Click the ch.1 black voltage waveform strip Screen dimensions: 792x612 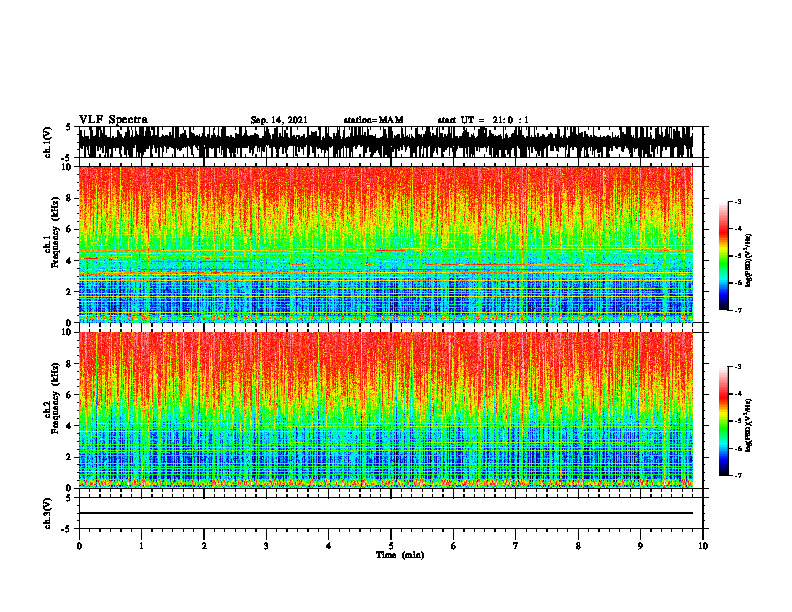[x=385, y=142]
